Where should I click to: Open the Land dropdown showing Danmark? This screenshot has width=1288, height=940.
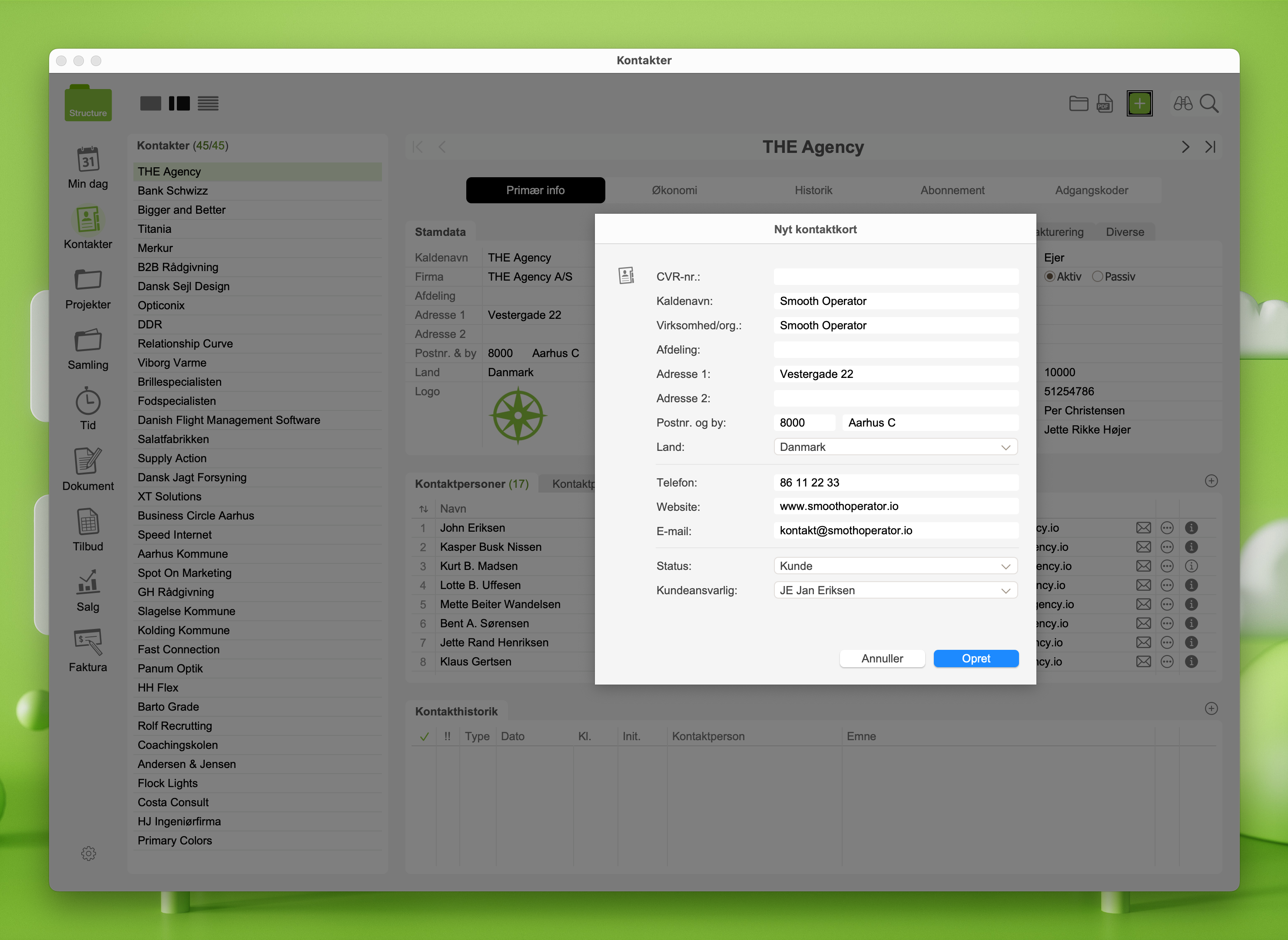(895, 447)
